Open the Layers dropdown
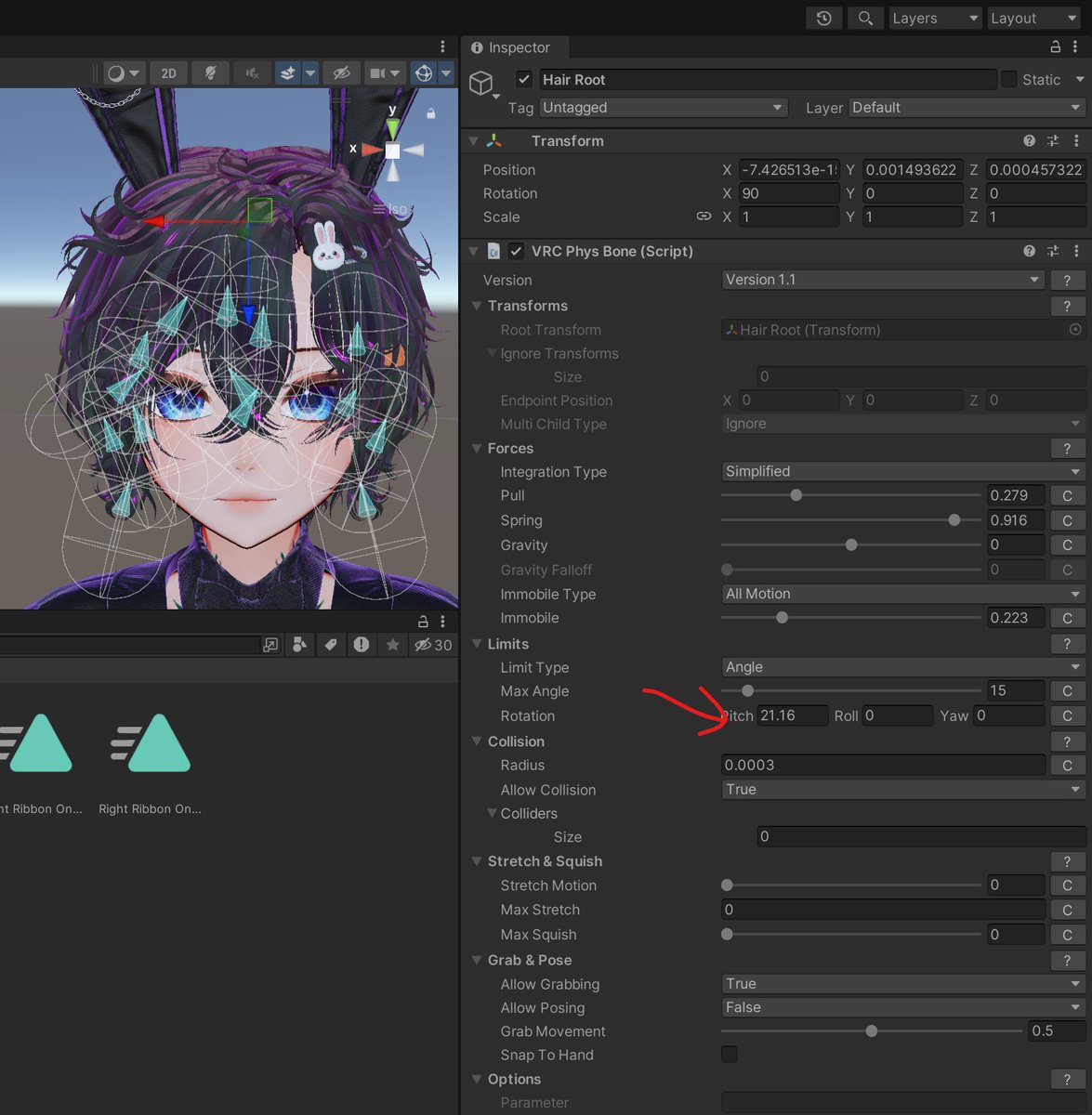 [935, 18]
